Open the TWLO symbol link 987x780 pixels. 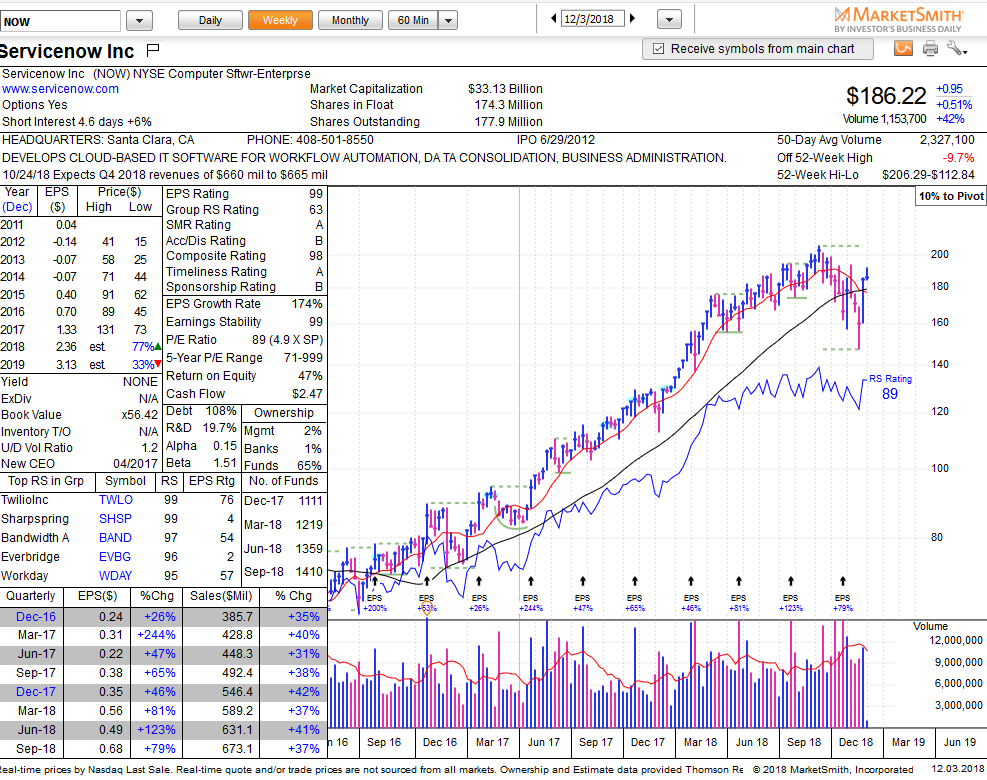coord(116,500)
